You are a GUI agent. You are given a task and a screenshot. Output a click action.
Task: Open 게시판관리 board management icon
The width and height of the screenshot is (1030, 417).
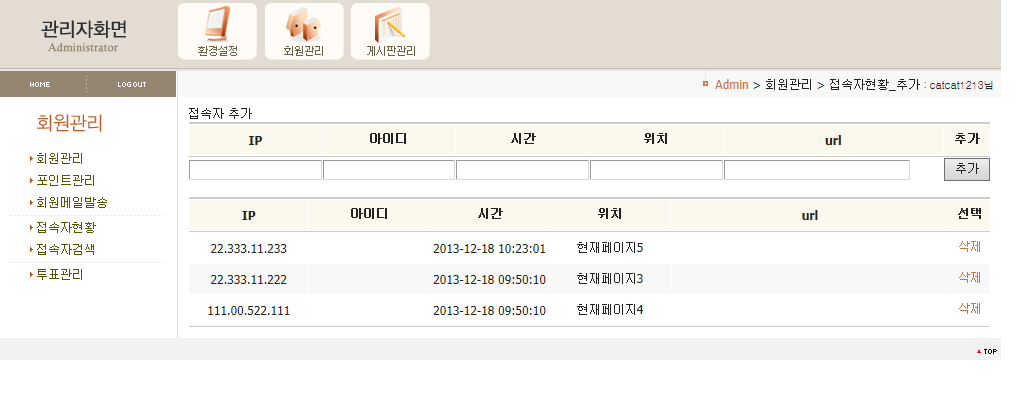point(390,31)
